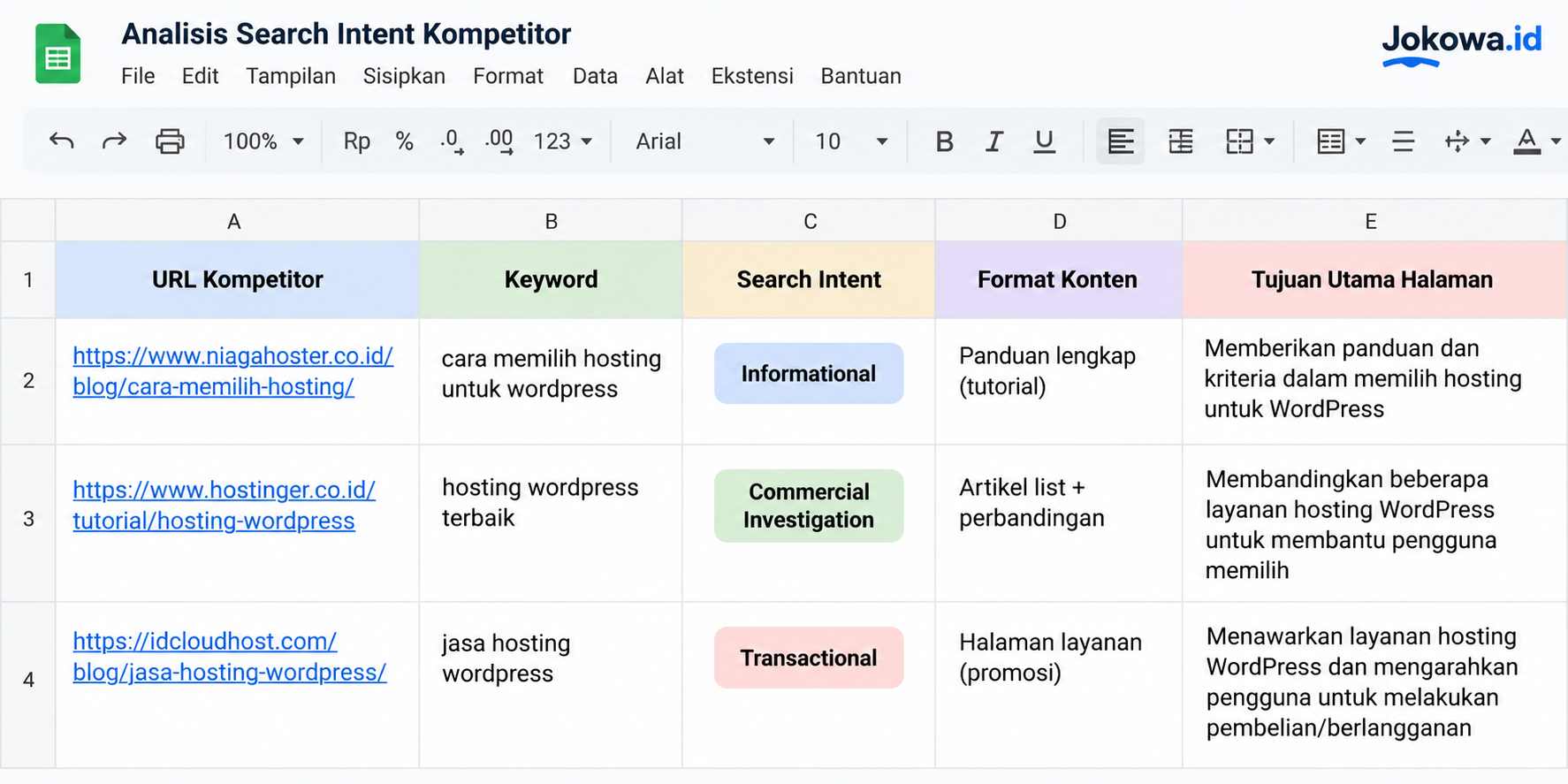The width and height of the screenshot is (1568, 784).
Task: Click the Transactional intent chip
Action: point(809,658)
